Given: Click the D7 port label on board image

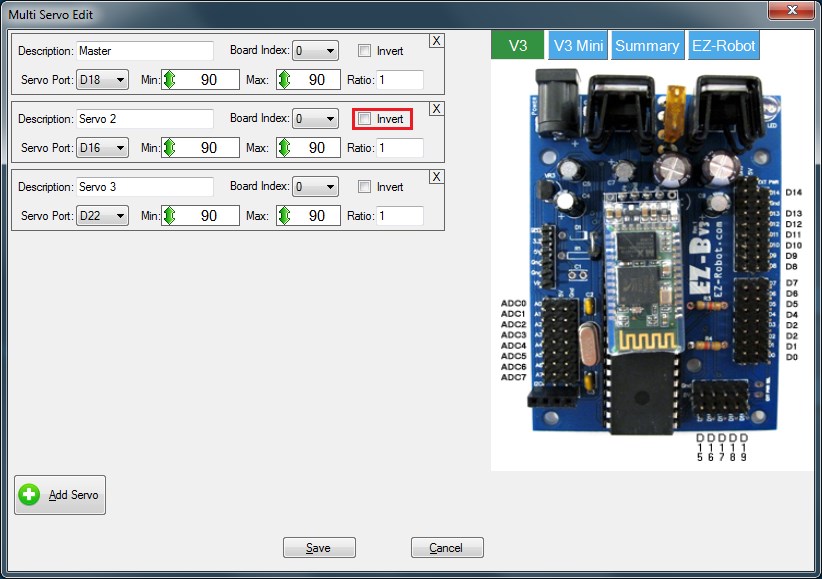Looking at the screenshot, I should pyautogui.click(x=792, y=283).
